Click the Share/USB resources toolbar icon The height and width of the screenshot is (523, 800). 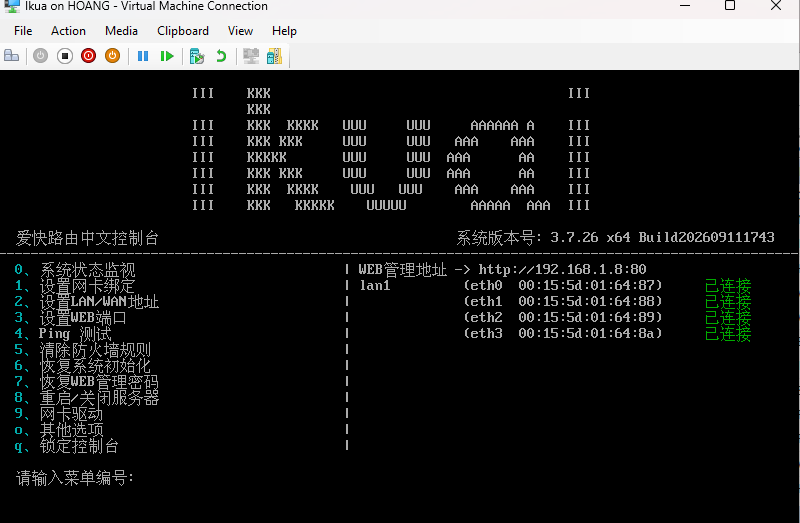[274, 56]
